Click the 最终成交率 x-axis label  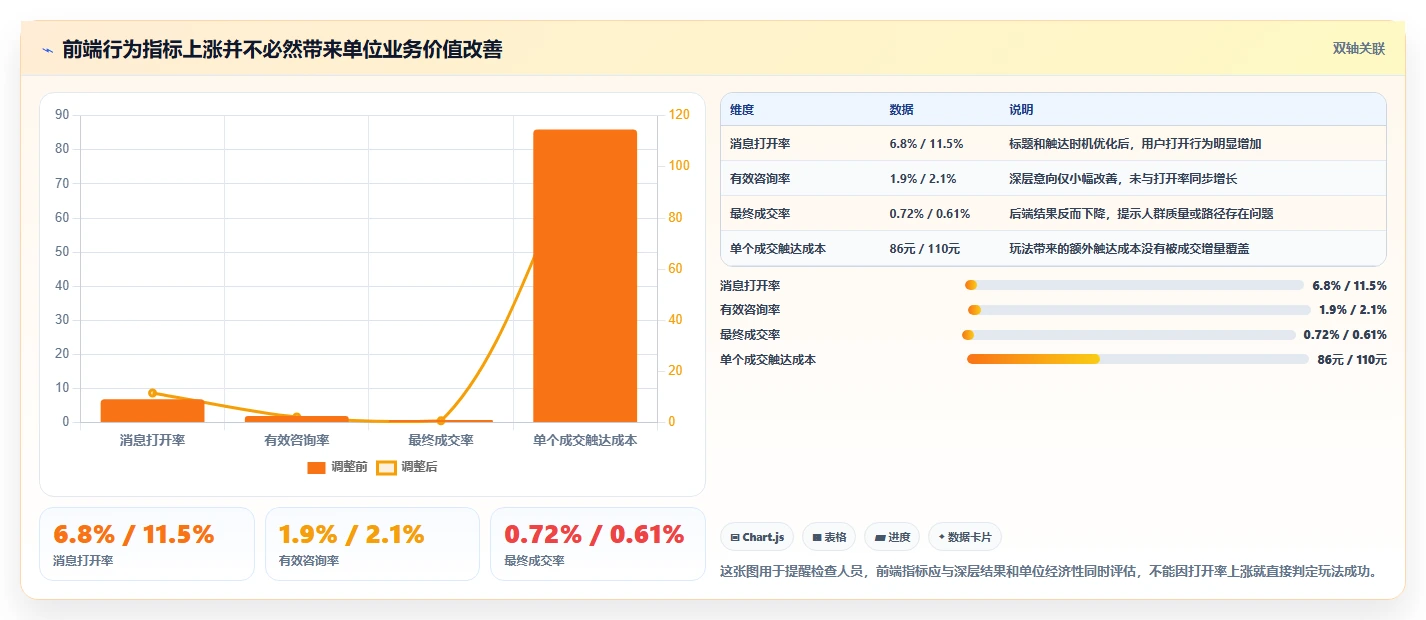pyautogui.click(x=441, y=440)
